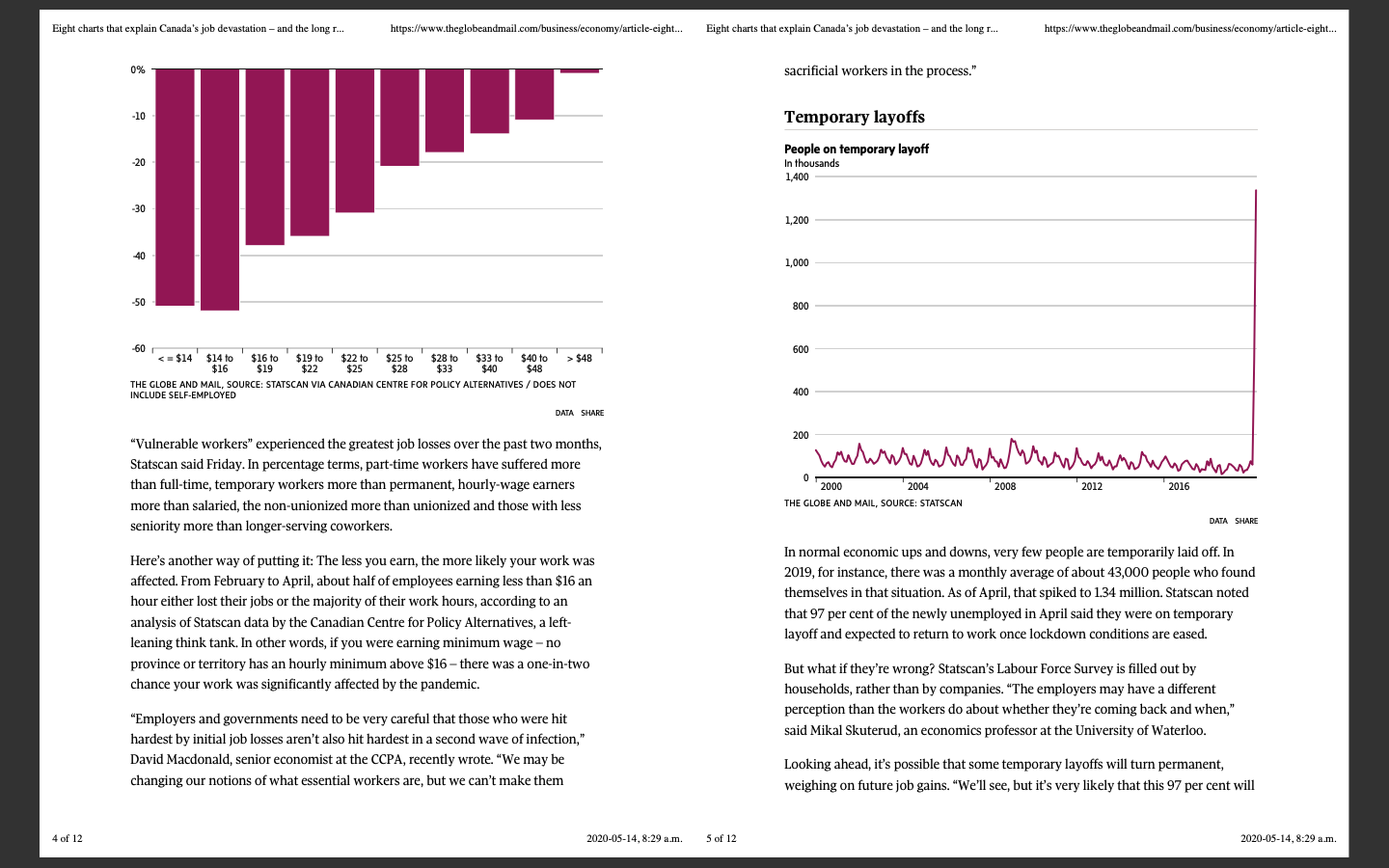This screenshot has height=868, width=1389.
Task: Click the '$19 to $22' axis label
Action: [x=310, y=364]
